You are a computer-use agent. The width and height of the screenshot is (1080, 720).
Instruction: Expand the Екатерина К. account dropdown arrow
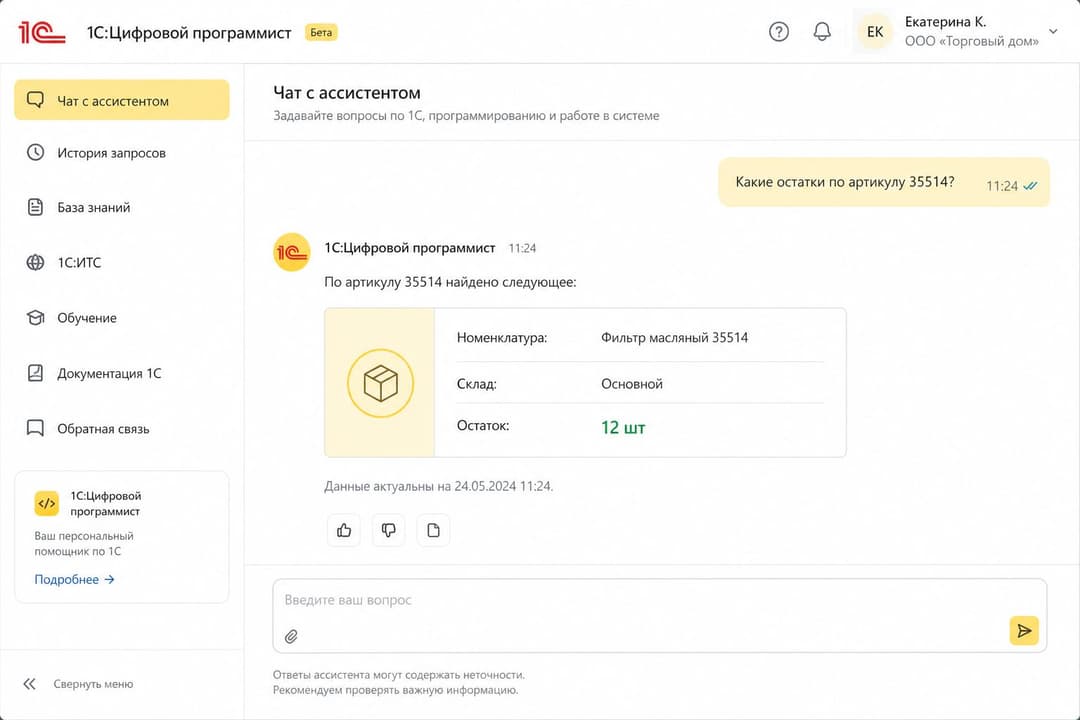click(1053, 32)
